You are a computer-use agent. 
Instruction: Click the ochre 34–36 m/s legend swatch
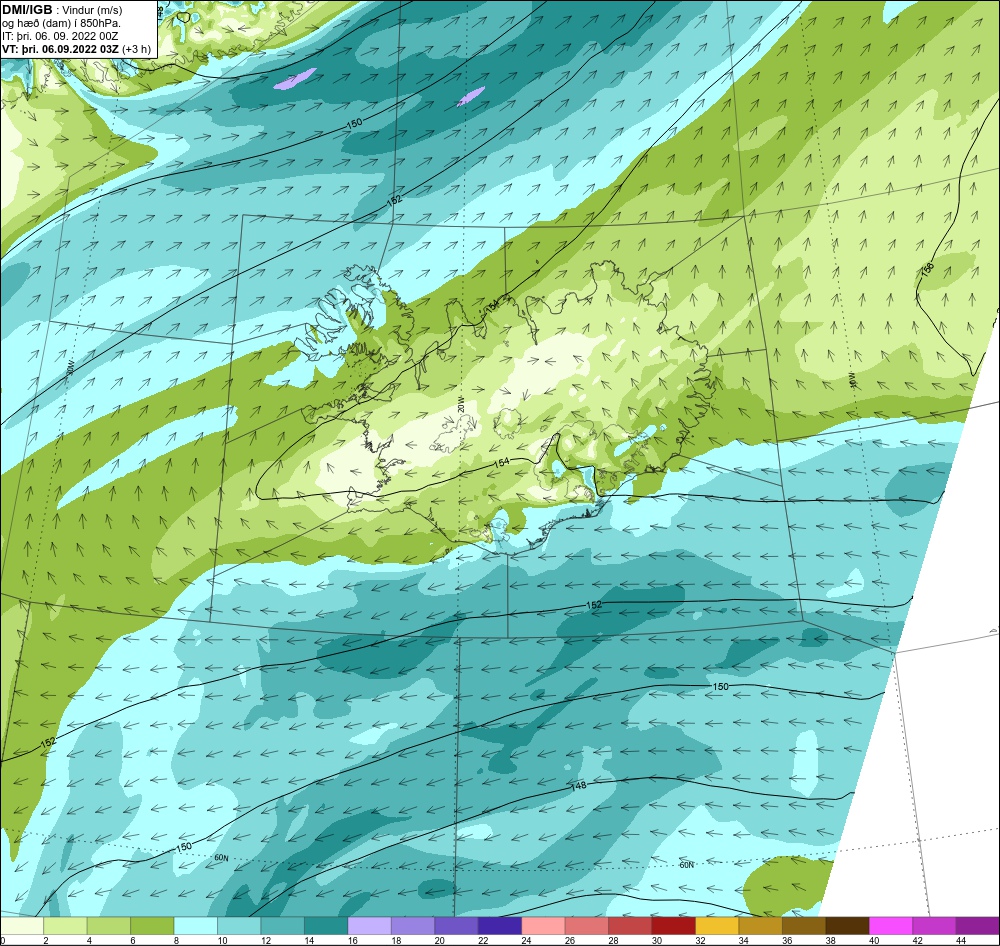pyautogui.click(x=760, y=926)
